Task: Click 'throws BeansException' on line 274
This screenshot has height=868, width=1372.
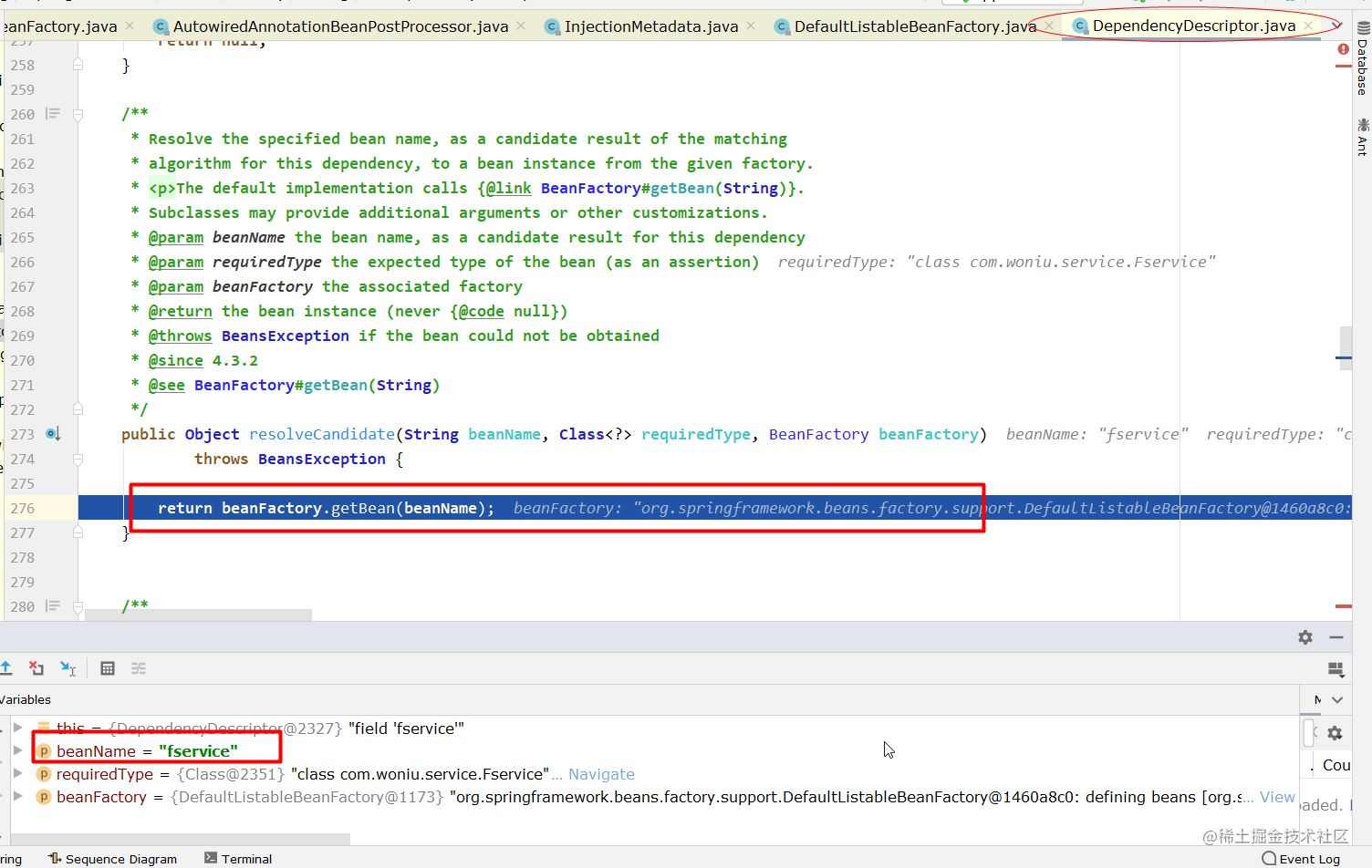Action: pos(289,459)
